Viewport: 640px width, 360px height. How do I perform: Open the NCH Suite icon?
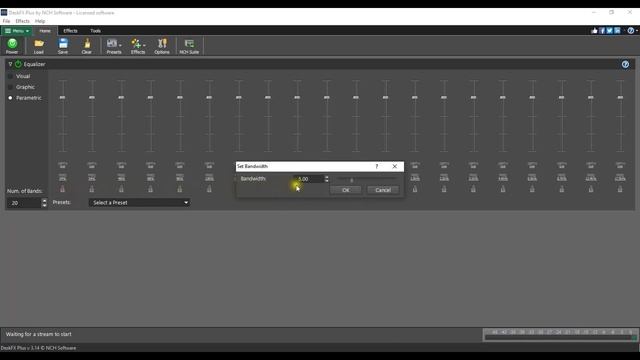coord(189,46)
